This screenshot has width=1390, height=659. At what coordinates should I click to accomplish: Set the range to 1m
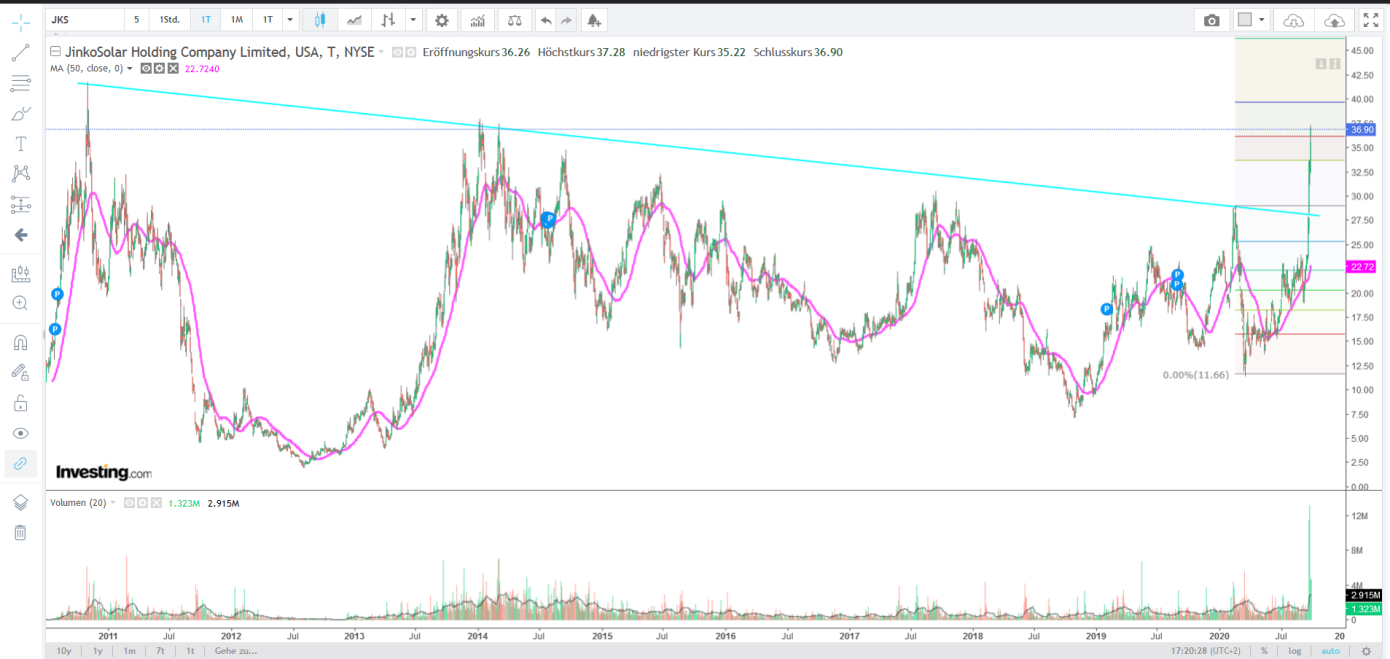pos(129,650)
